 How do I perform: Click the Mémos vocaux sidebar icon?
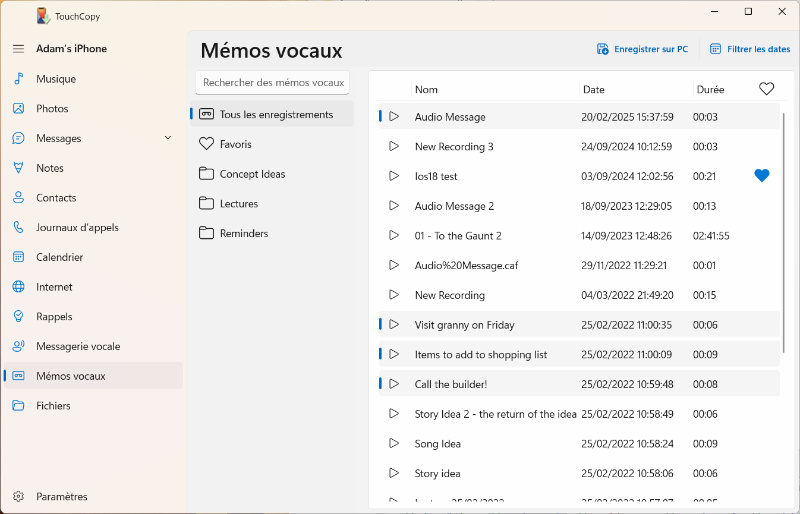[x=18, y=376]
